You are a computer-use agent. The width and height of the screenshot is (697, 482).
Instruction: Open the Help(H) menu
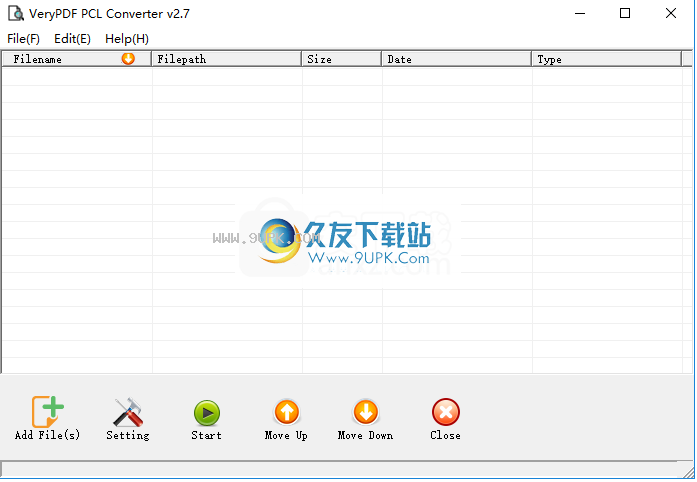click(127, 39)
